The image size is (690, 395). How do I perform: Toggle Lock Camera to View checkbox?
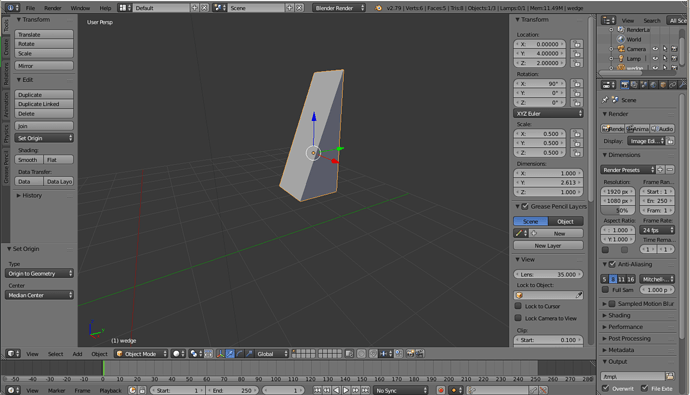pos(518,318)
